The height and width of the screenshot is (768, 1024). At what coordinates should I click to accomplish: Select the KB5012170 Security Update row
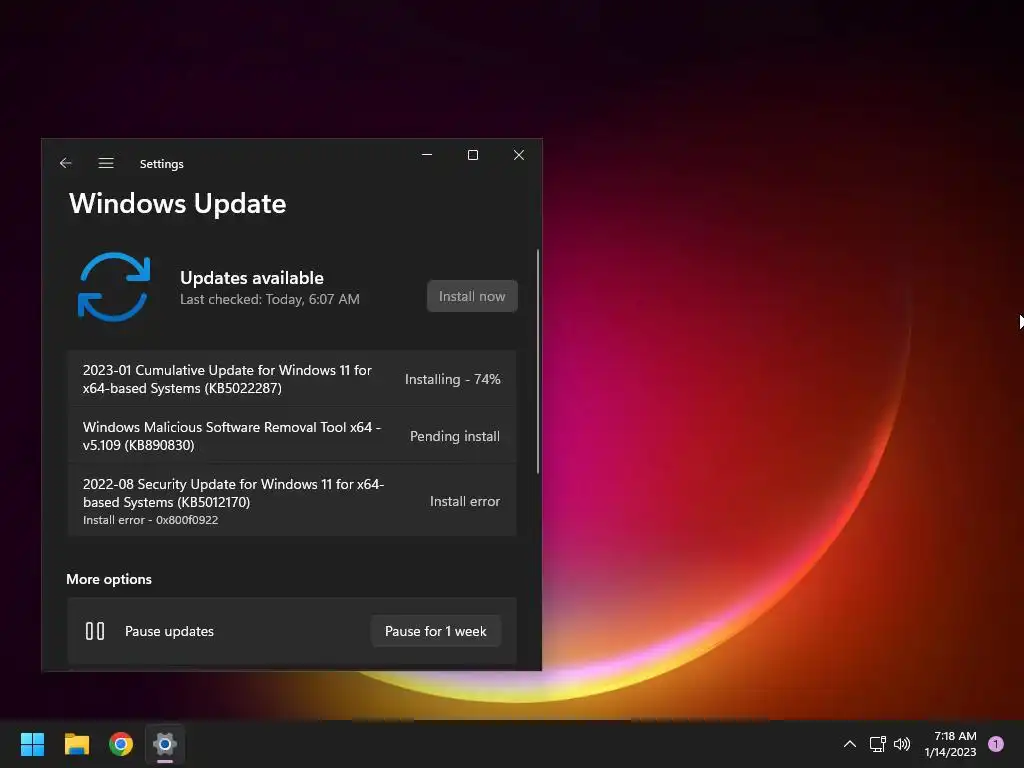(x=292, y=501)
